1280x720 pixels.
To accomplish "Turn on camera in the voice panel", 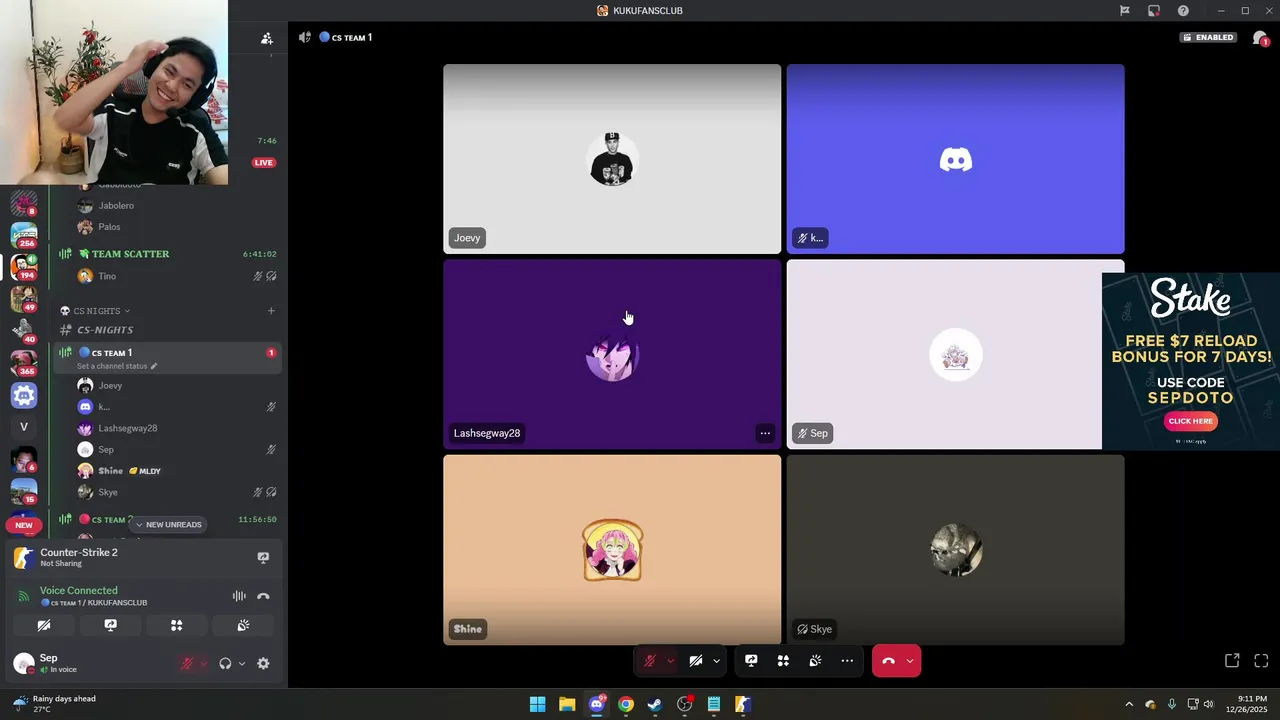I will (44, 625).
